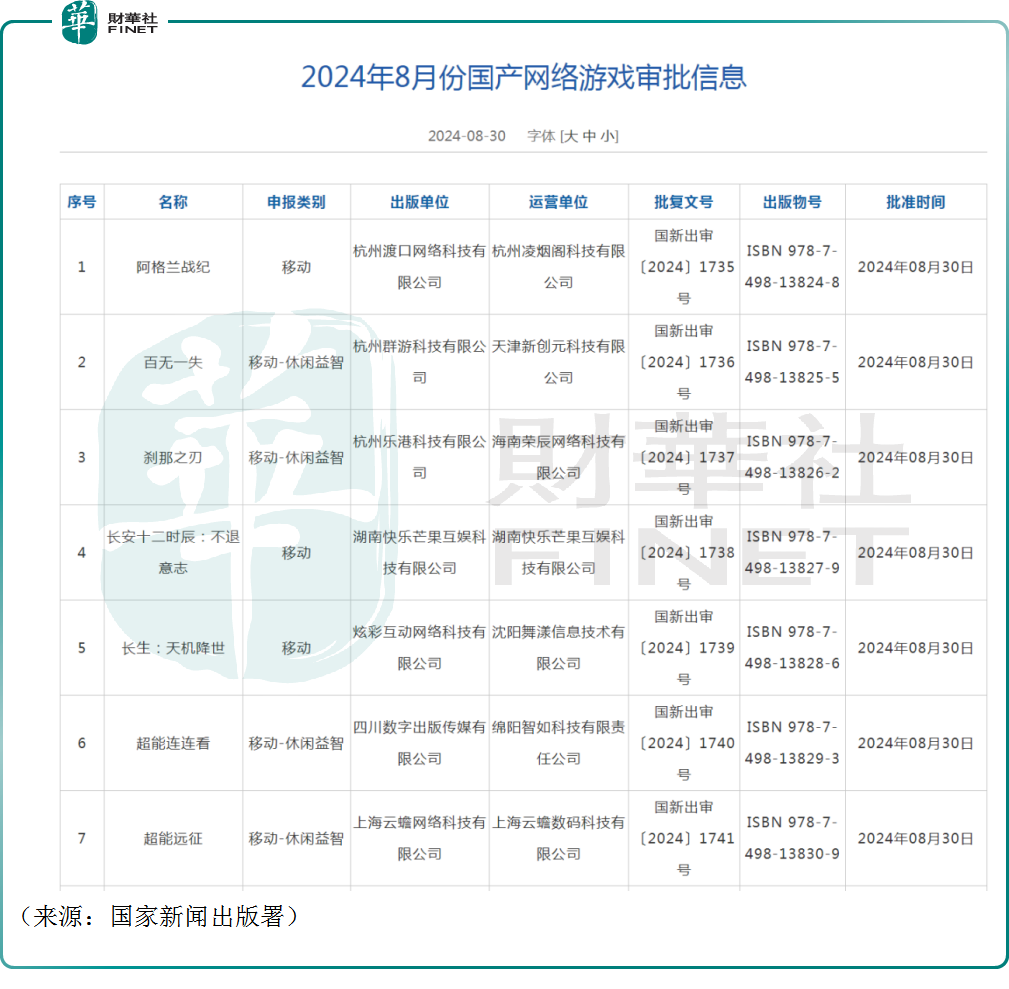
Task: Click the 出版物号 column header
Action: click(x=792, y=202)
